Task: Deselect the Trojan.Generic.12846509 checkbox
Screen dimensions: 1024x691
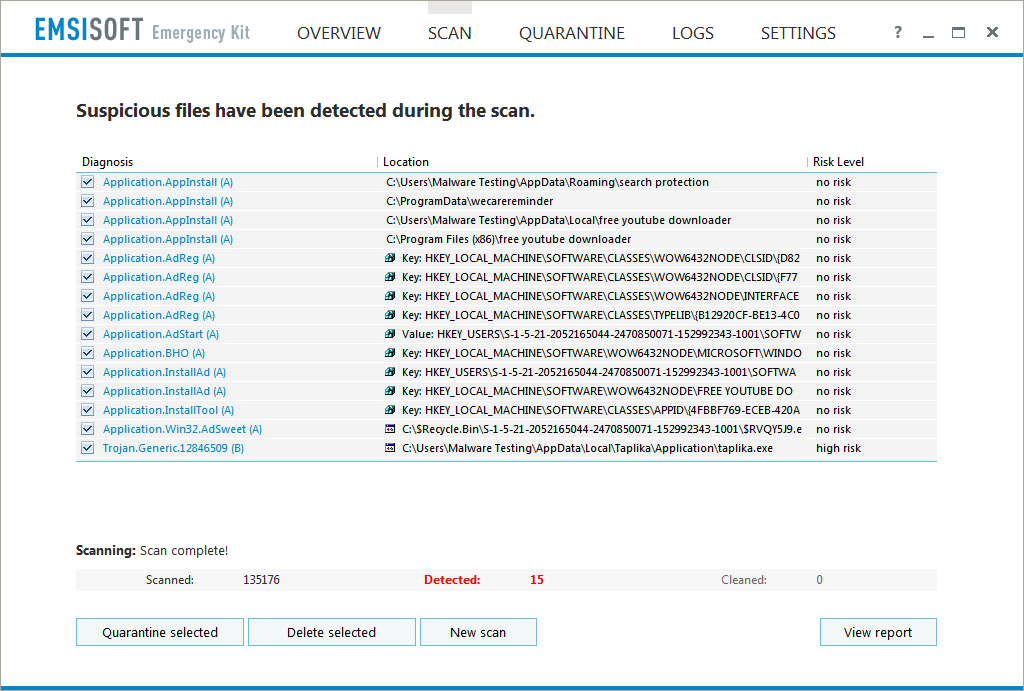Action: tap(88, 448)
